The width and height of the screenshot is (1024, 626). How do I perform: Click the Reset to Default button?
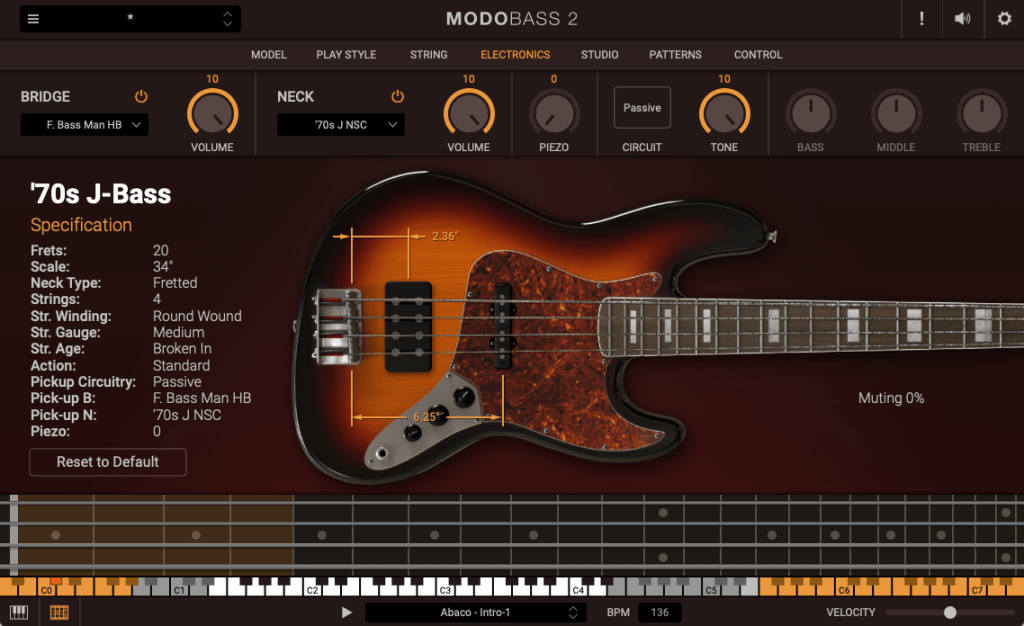click(108, 462)
